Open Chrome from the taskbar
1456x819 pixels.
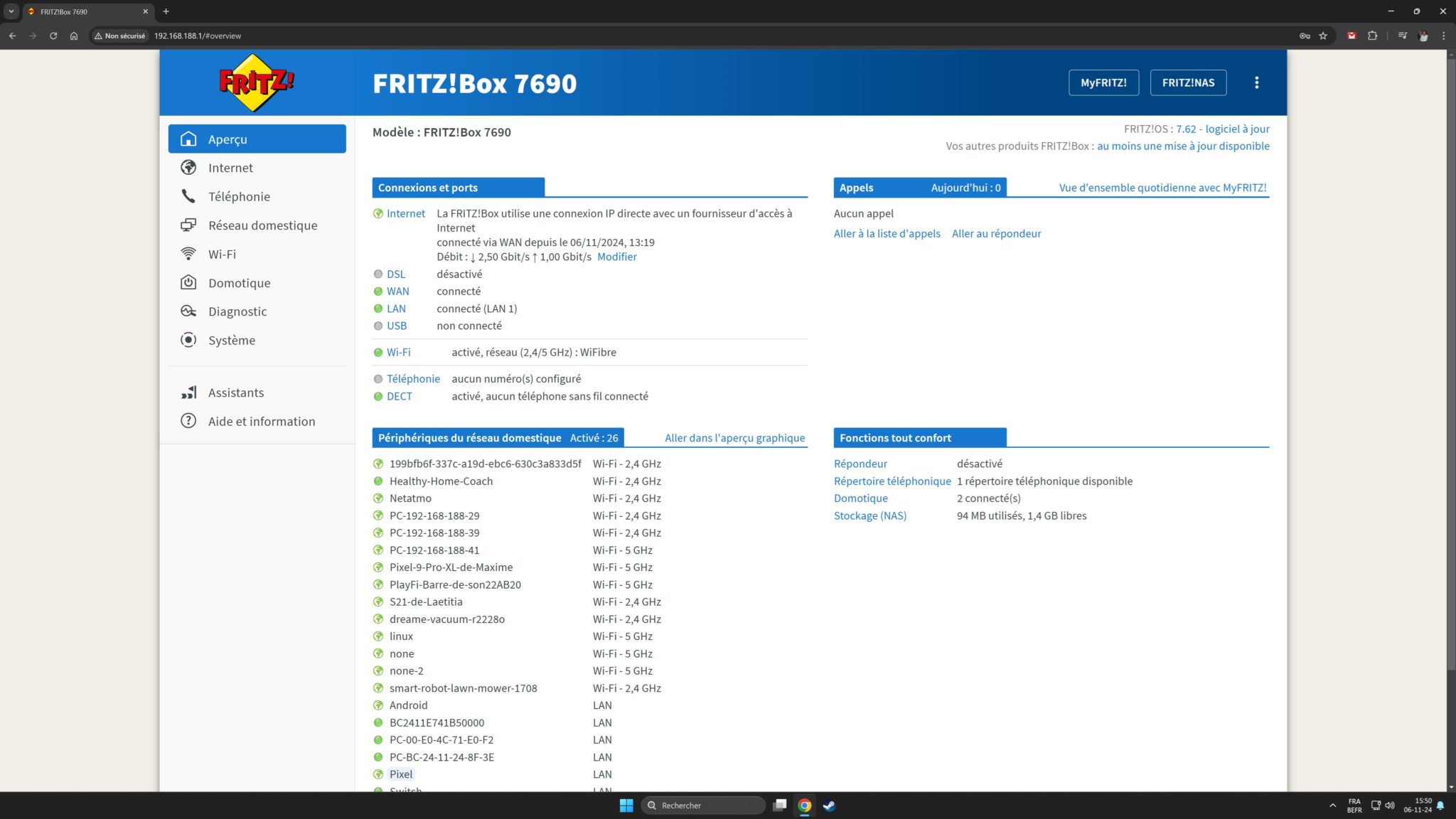(805, 805)
